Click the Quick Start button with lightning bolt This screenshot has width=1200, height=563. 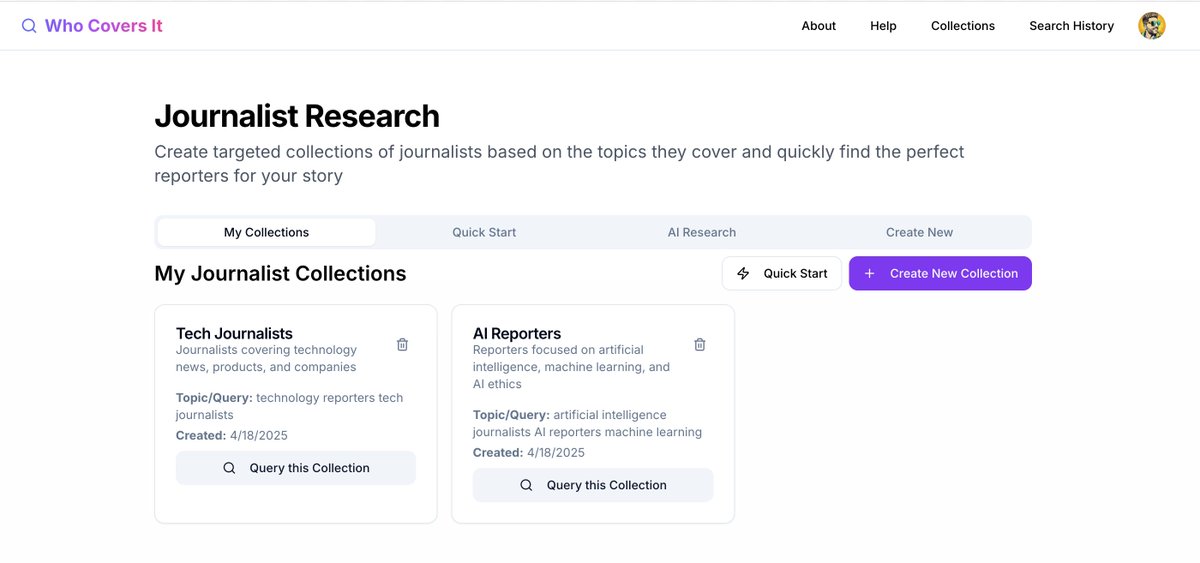pos(782,273)
